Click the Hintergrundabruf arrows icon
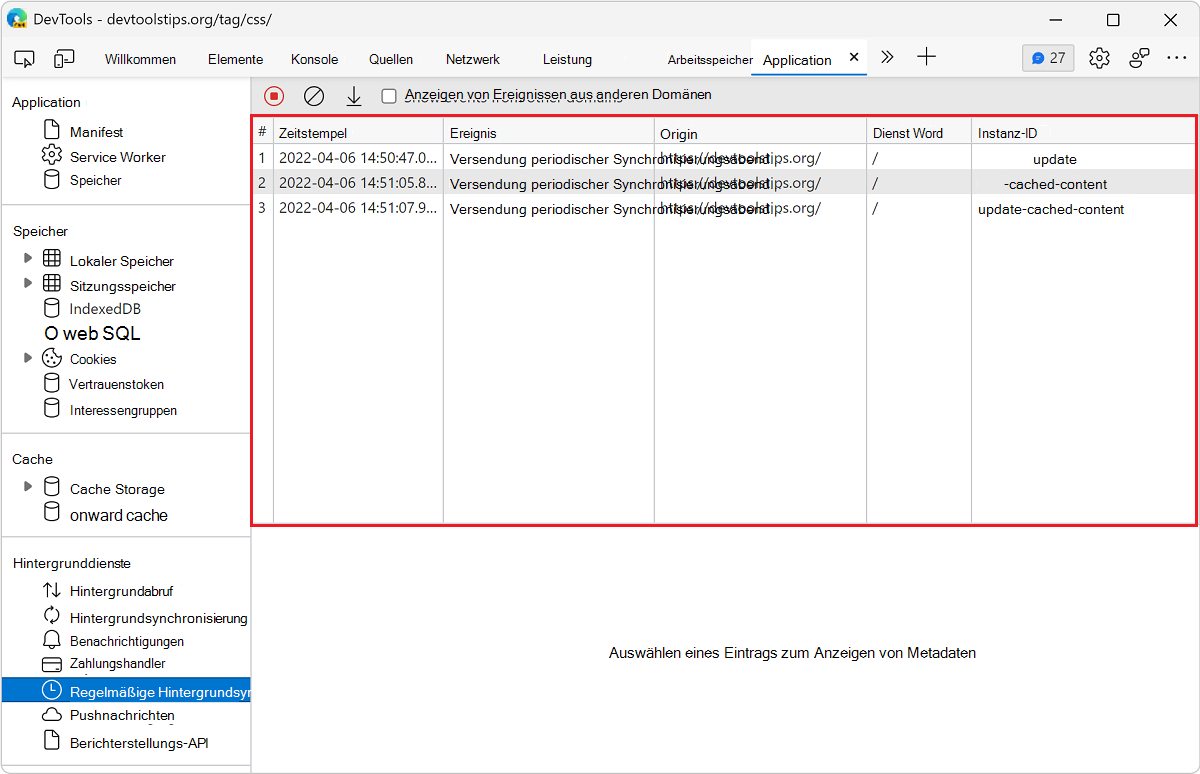Screen dimensions: 1200x774 pos(52,590)
